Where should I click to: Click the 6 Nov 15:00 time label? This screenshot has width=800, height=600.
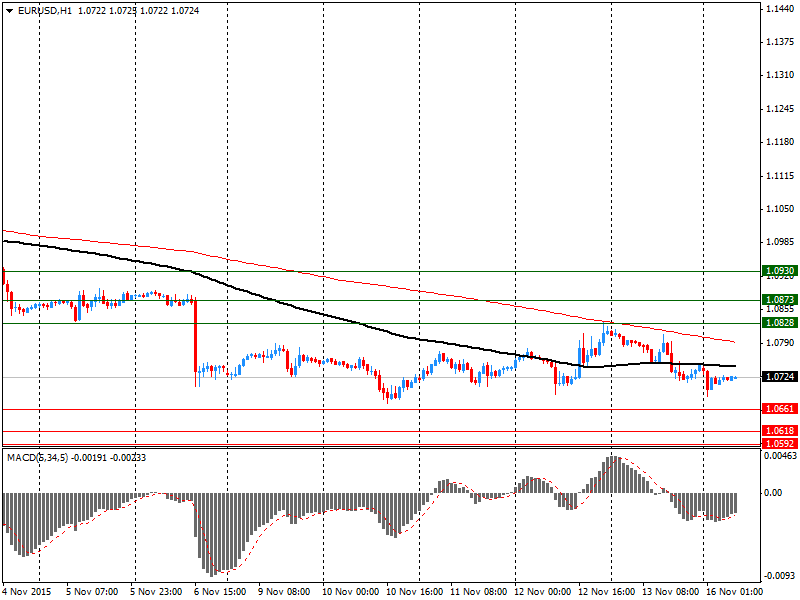(x=220, y=592)
